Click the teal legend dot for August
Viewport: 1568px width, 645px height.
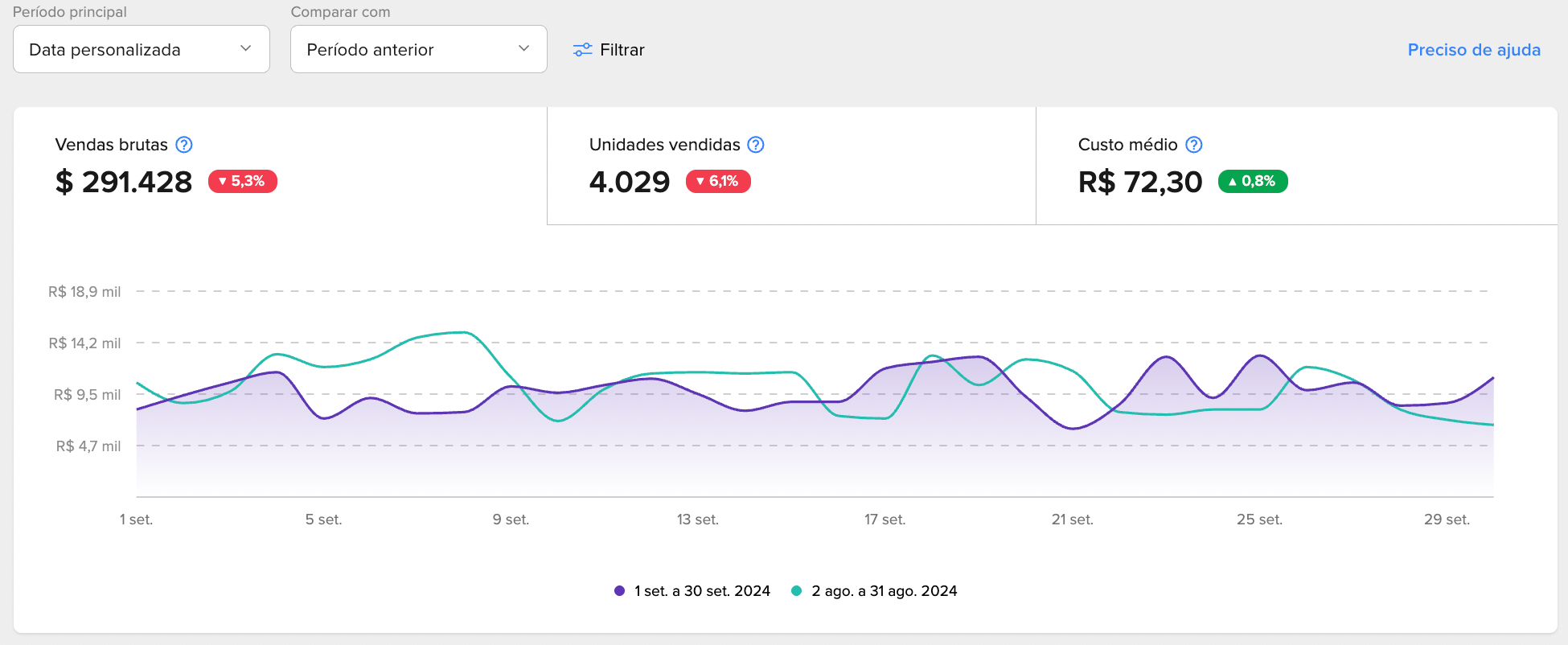point(796,591)
